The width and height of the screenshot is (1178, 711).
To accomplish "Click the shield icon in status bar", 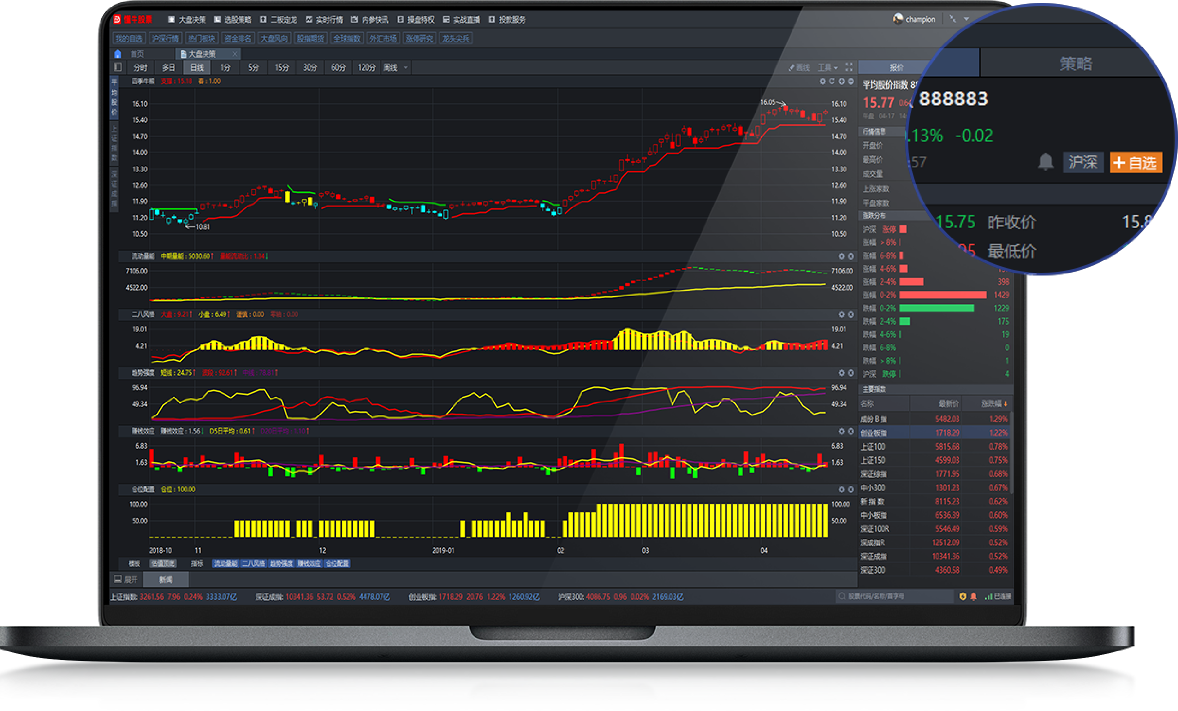I will (x=962, y=597).
